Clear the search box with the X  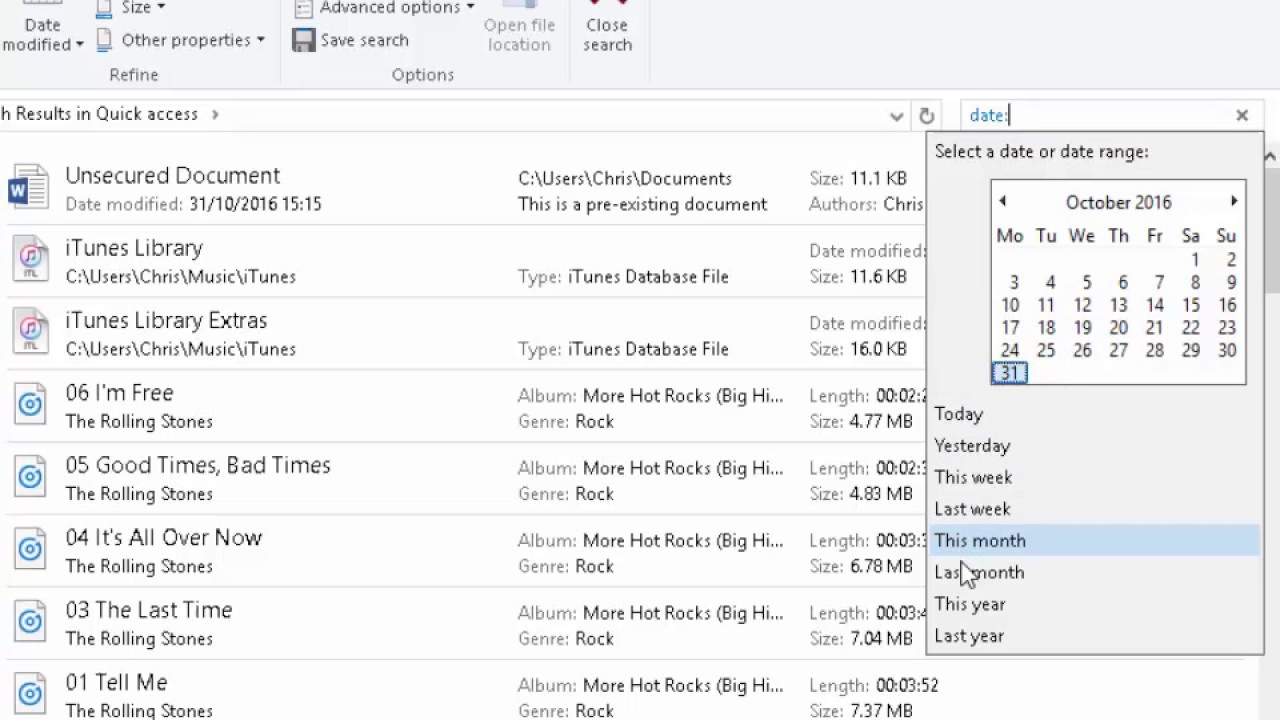tap(1242, 116)
